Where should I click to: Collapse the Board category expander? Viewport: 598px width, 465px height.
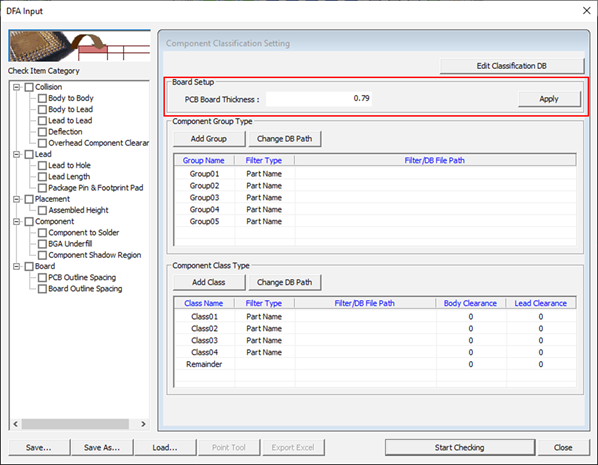click(16, 267)
